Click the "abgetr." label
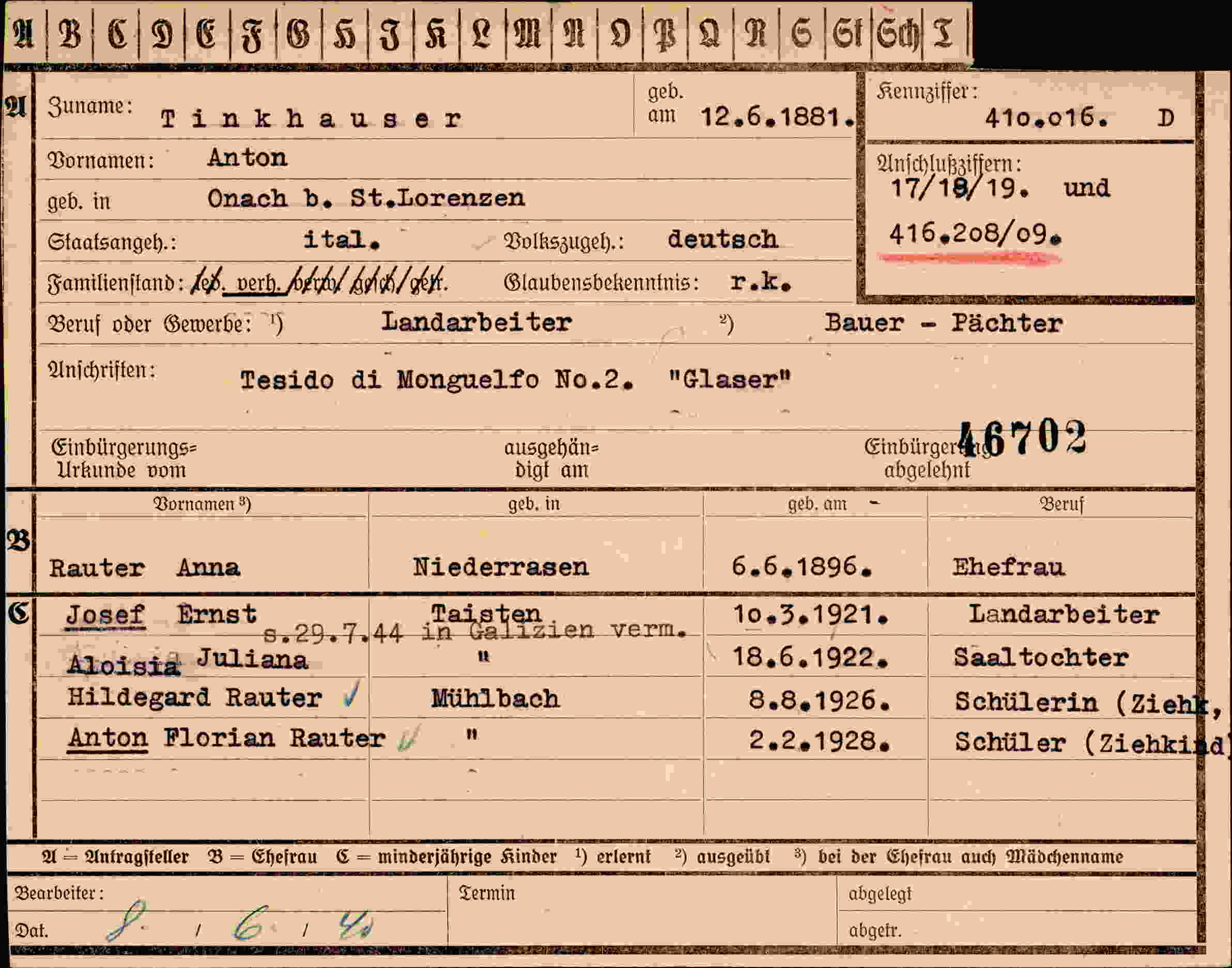Image resolution: width=1232 pixels, height=968 pixels. 875,931
